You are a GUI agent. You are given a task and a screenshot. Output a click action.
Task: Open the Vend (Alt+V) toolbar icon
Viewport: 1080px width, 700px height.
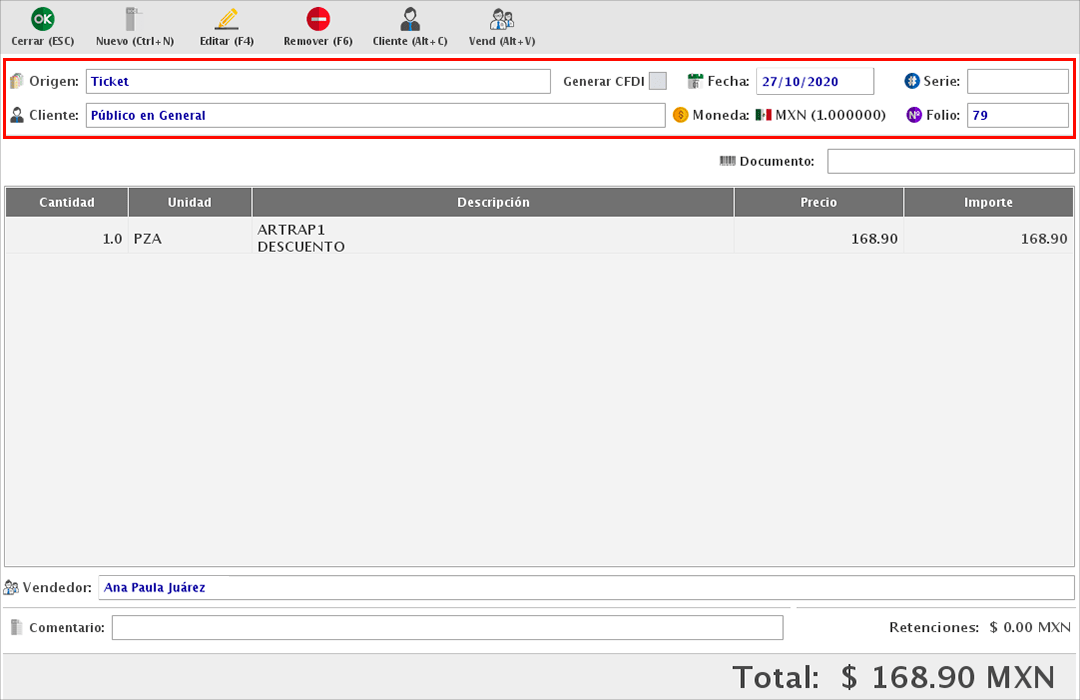pos(502,19)
